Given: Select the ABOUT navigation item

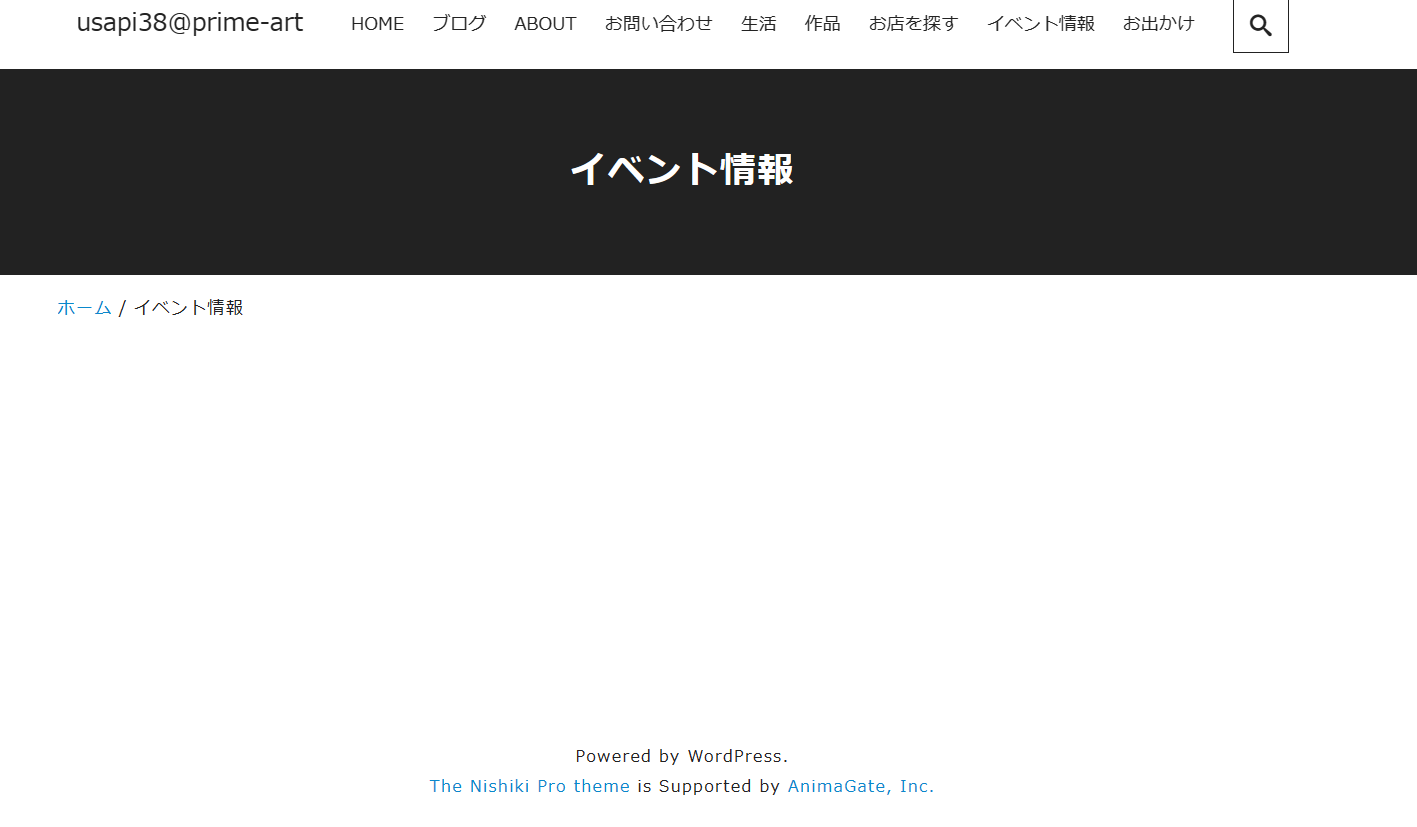Looking at the screenshot, I should 545,24.
